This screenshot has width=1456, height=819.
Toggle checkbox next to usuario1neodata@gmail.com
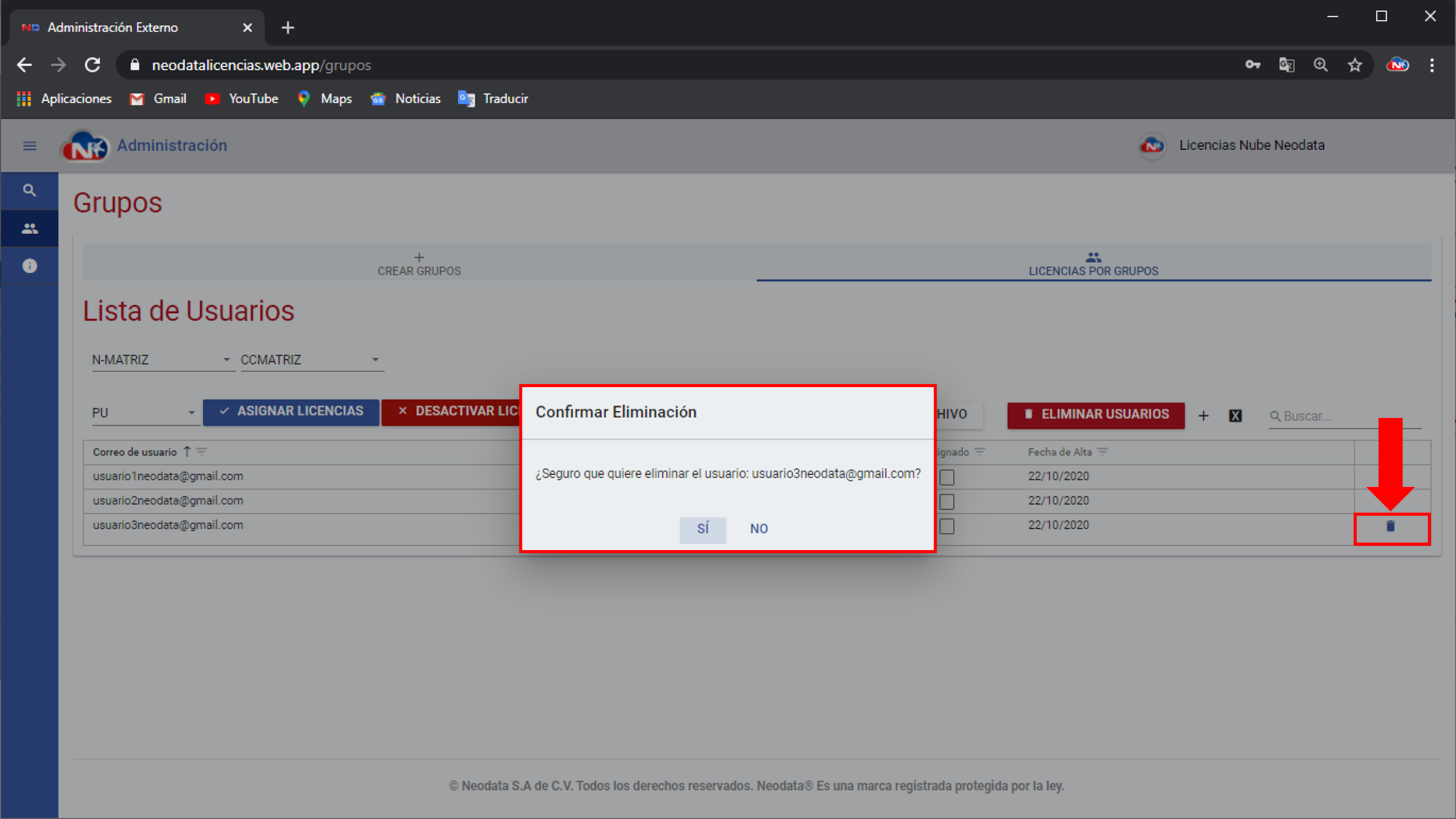[947, 476]
